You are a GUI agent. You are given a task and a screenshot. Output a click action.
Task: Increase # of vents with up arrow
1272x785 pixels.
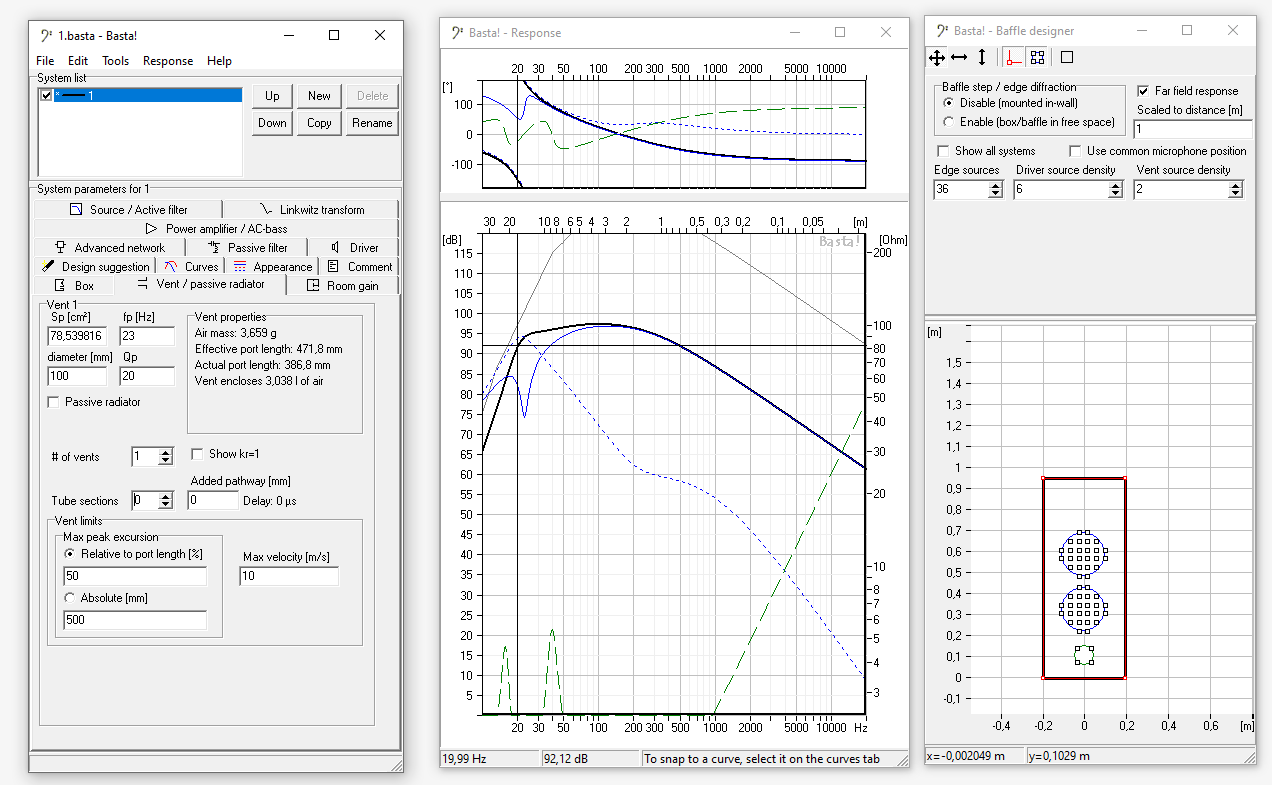pyautogui.click(x=166, y=452)
